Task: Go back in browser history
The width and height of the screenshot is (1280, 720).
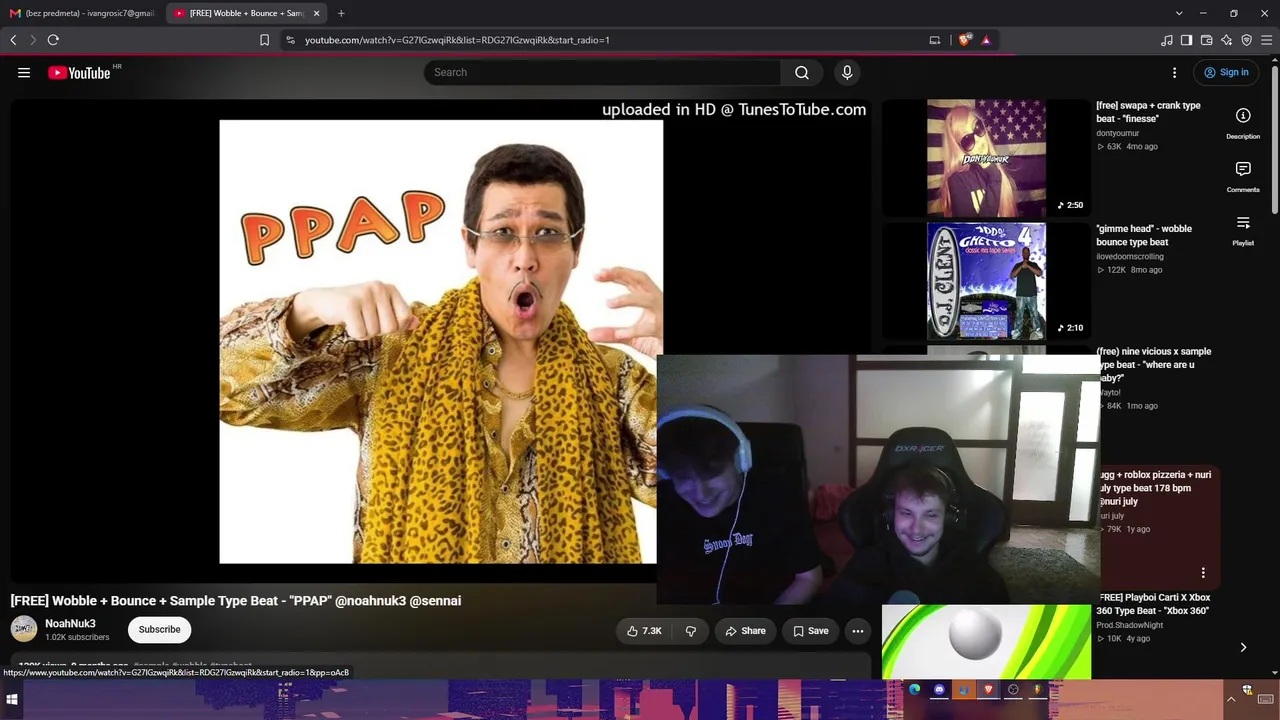Action: click(13, 40)
